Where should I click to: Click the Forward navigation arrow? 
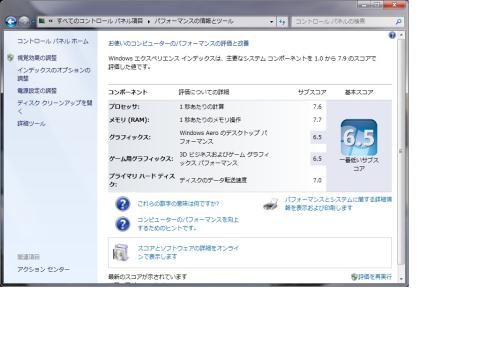pyautogui.click(x=24, y=22)
